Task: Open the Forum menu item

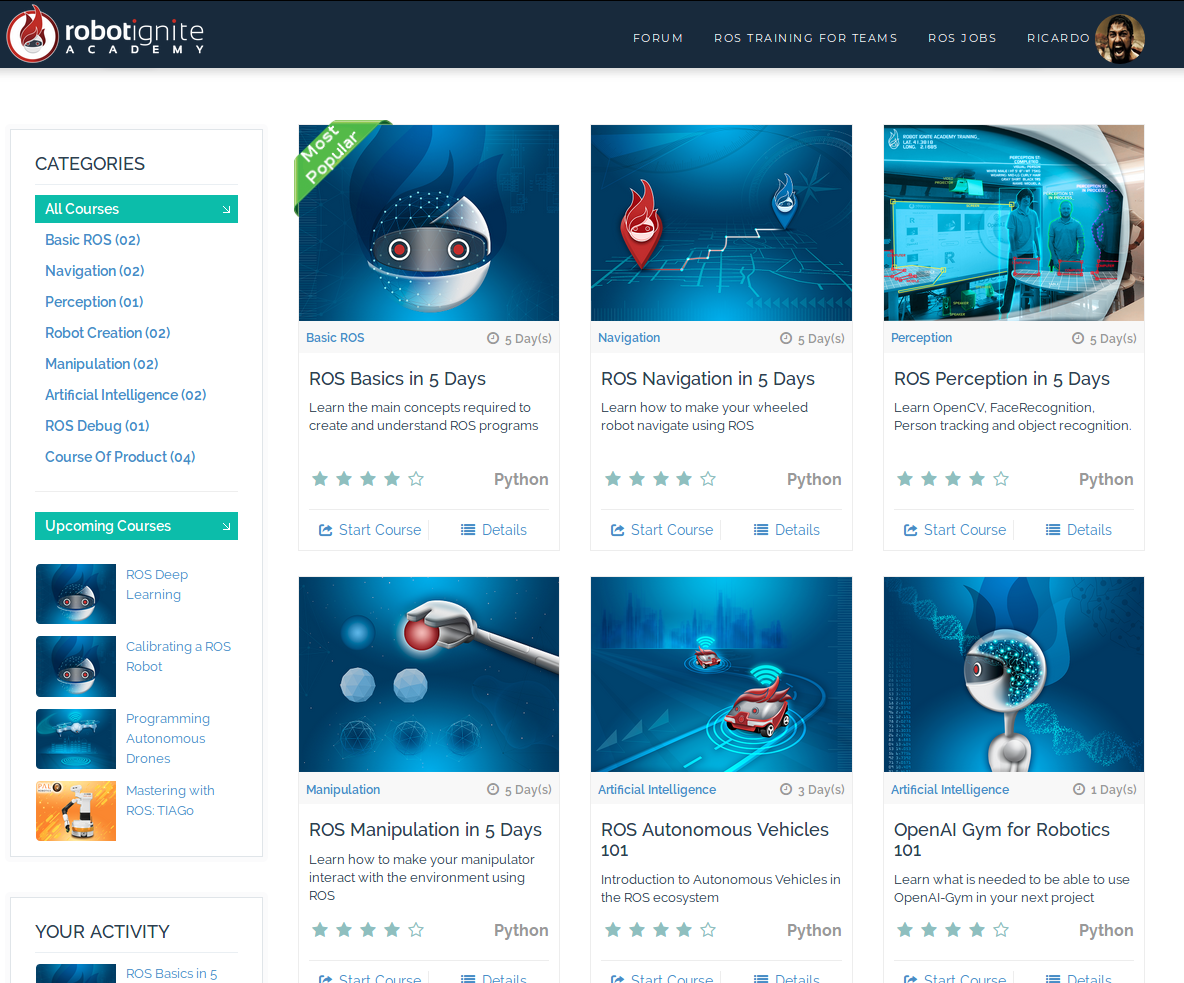Action: 658,38
